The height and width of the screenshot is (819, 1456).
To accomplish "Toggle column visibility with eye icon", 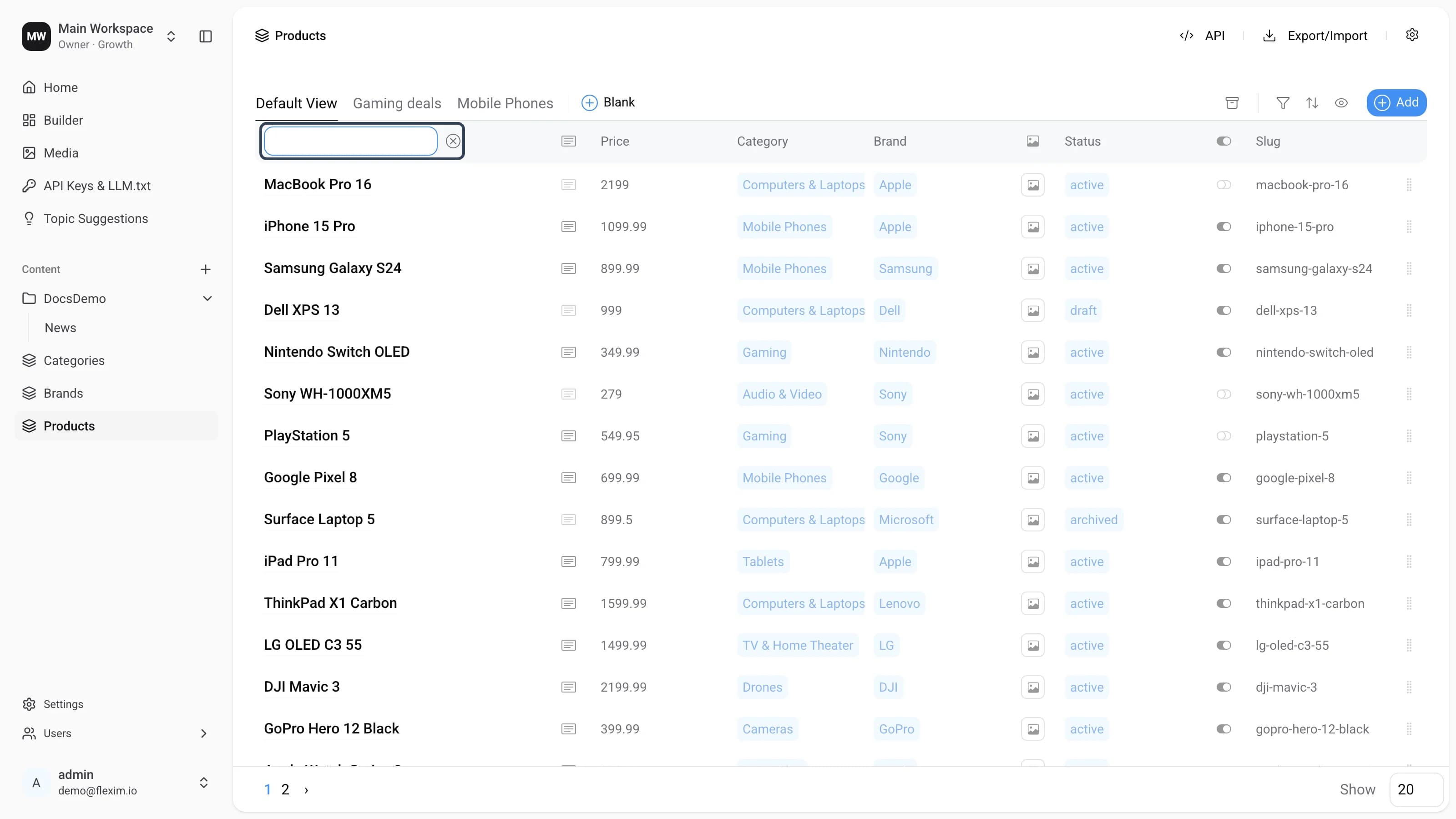I will point(1341,103).
